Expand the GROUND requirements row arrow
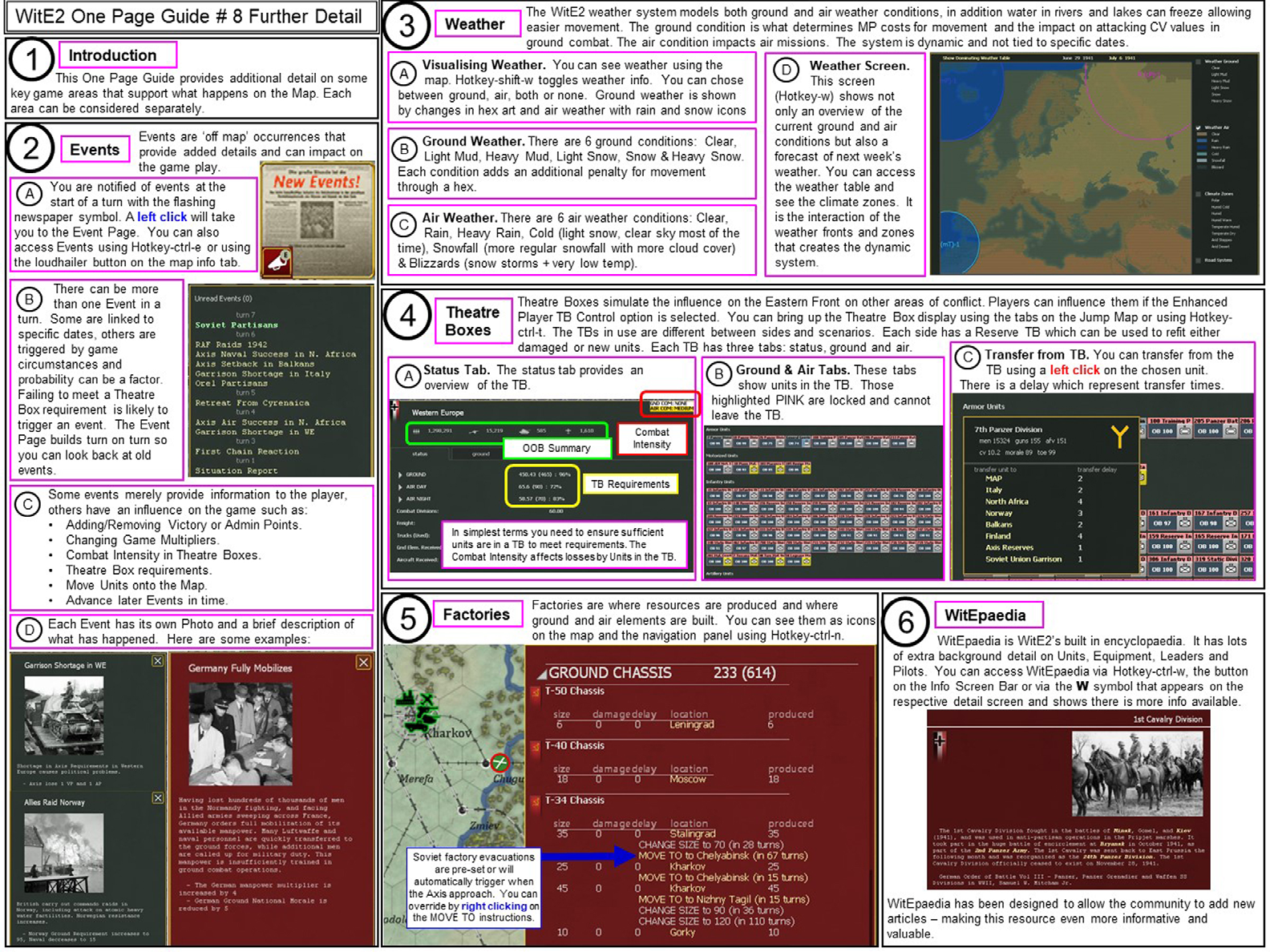The height and width of the screenshot is (952, 1270). coord(400,475)
